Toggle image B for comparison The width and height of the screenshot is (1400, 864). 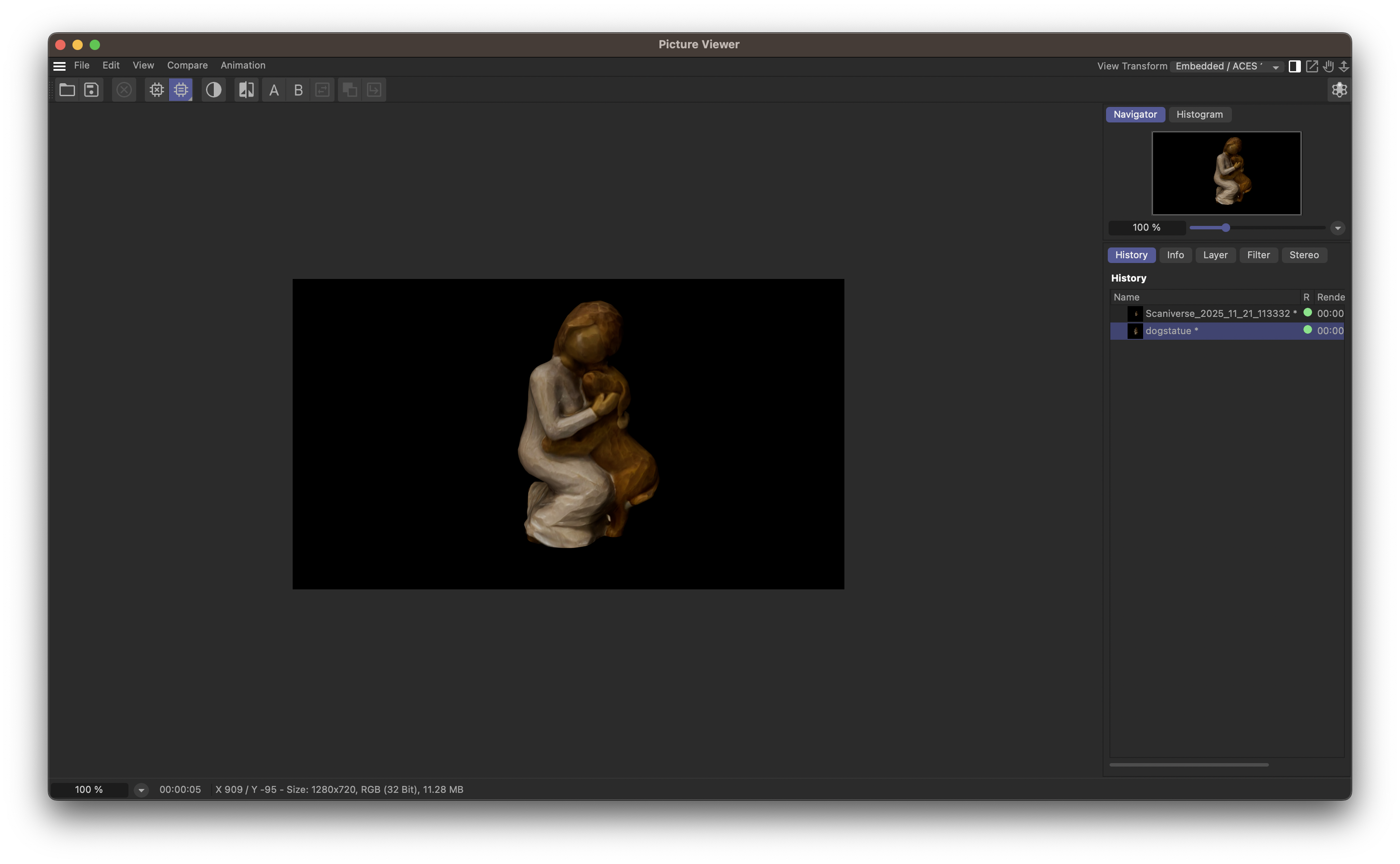[297, 90]
